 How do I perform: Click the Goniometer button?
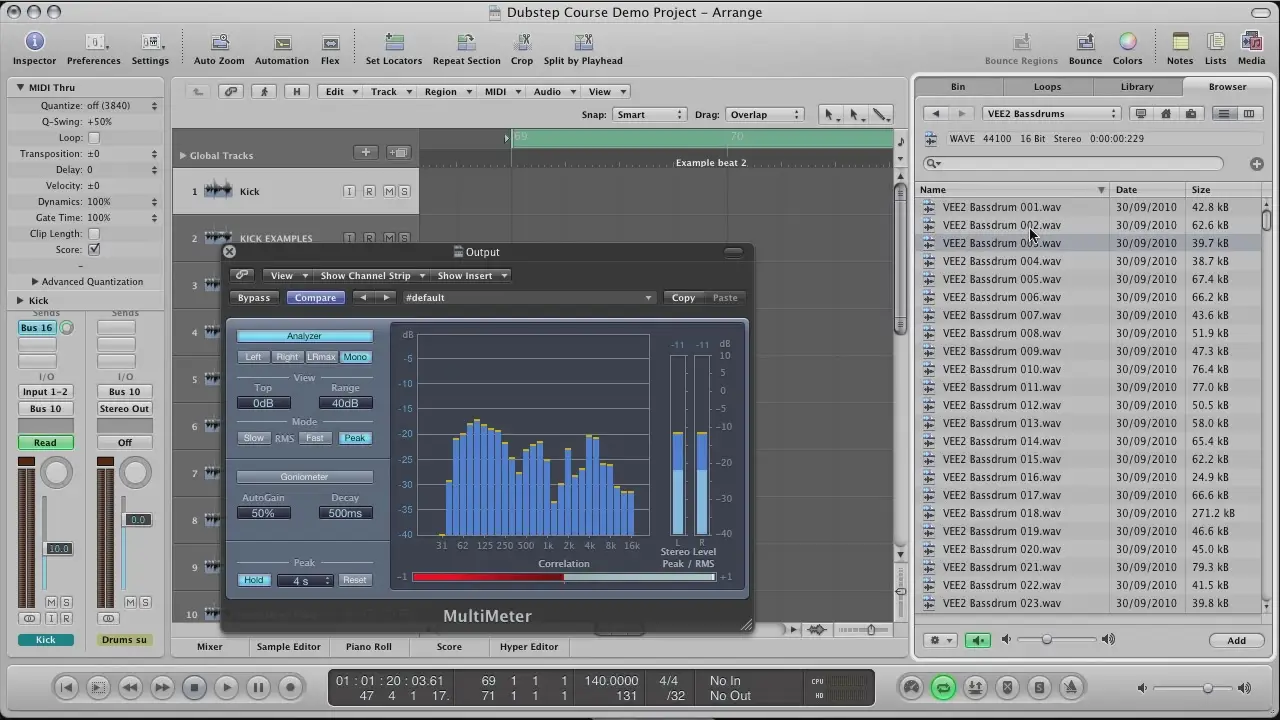point(304,477)
